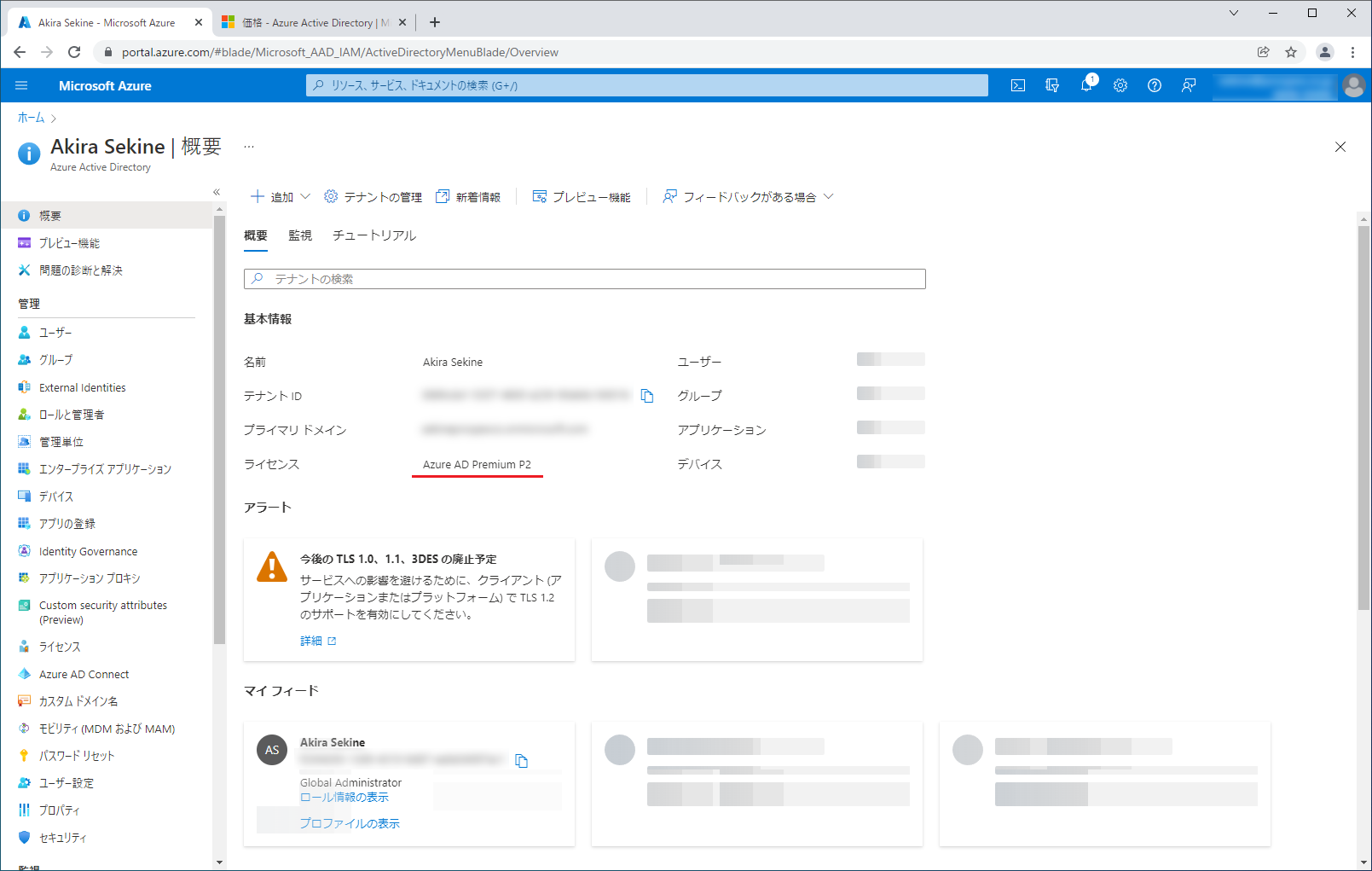Select the 概要 tab
The height and width of the screenshot is (871, 1372).
(256, 235)
